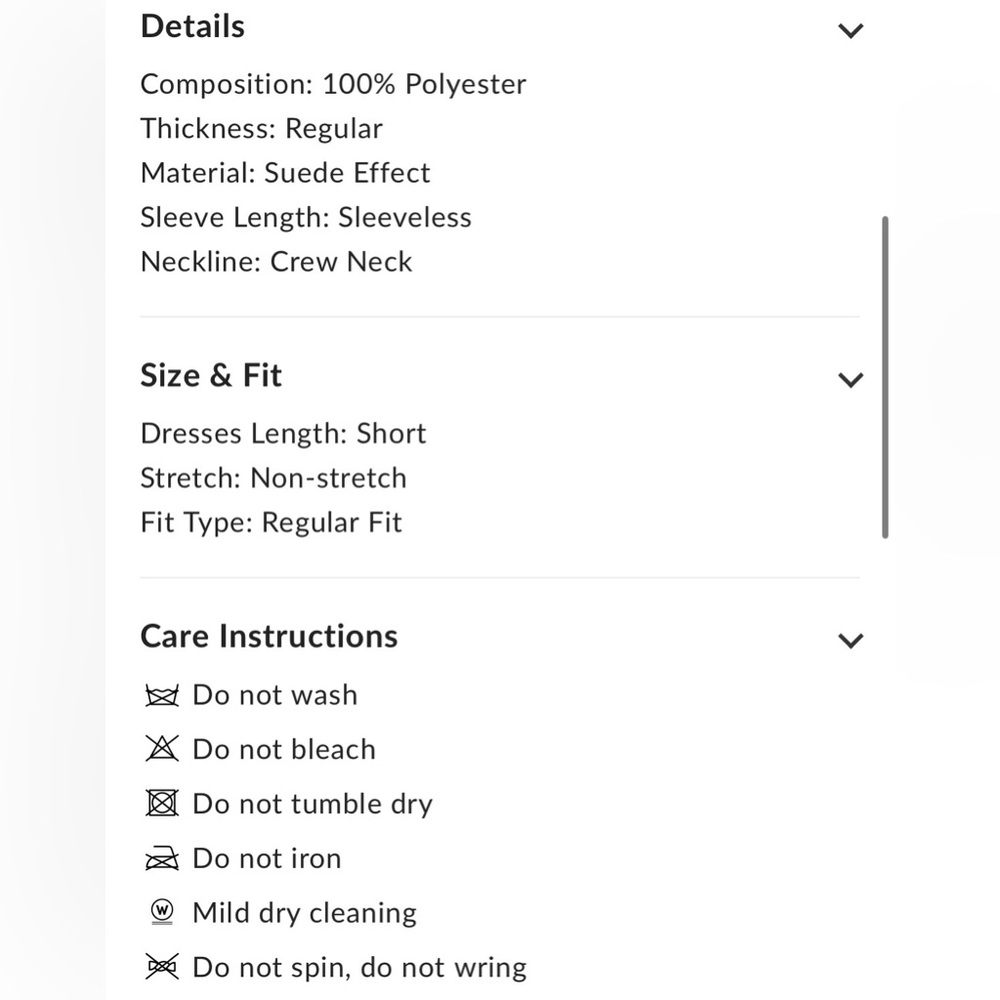Collapse the Details section chevron
1000x1000 pixels.
point(851,30)
